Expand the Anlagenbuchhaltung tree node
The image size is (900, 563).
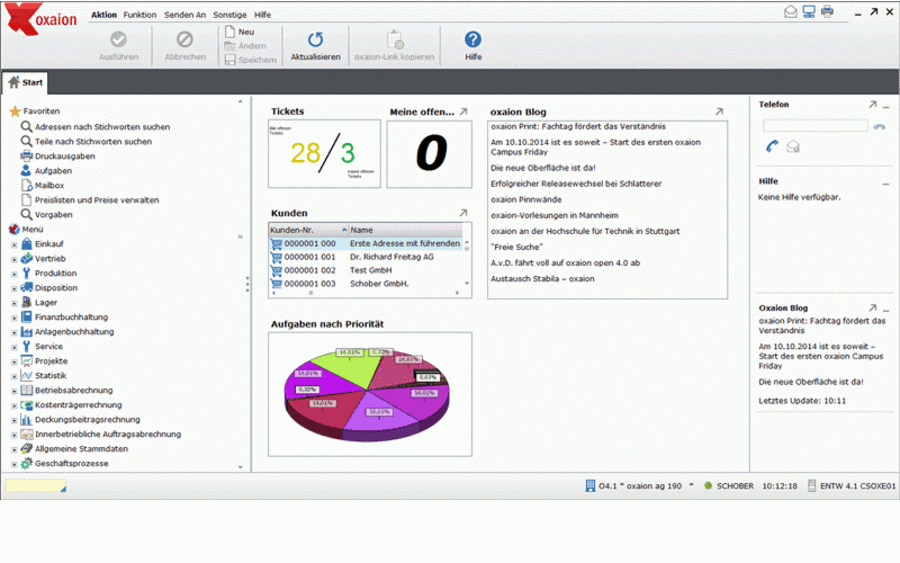pyautogui.click(x=14, y=332)
